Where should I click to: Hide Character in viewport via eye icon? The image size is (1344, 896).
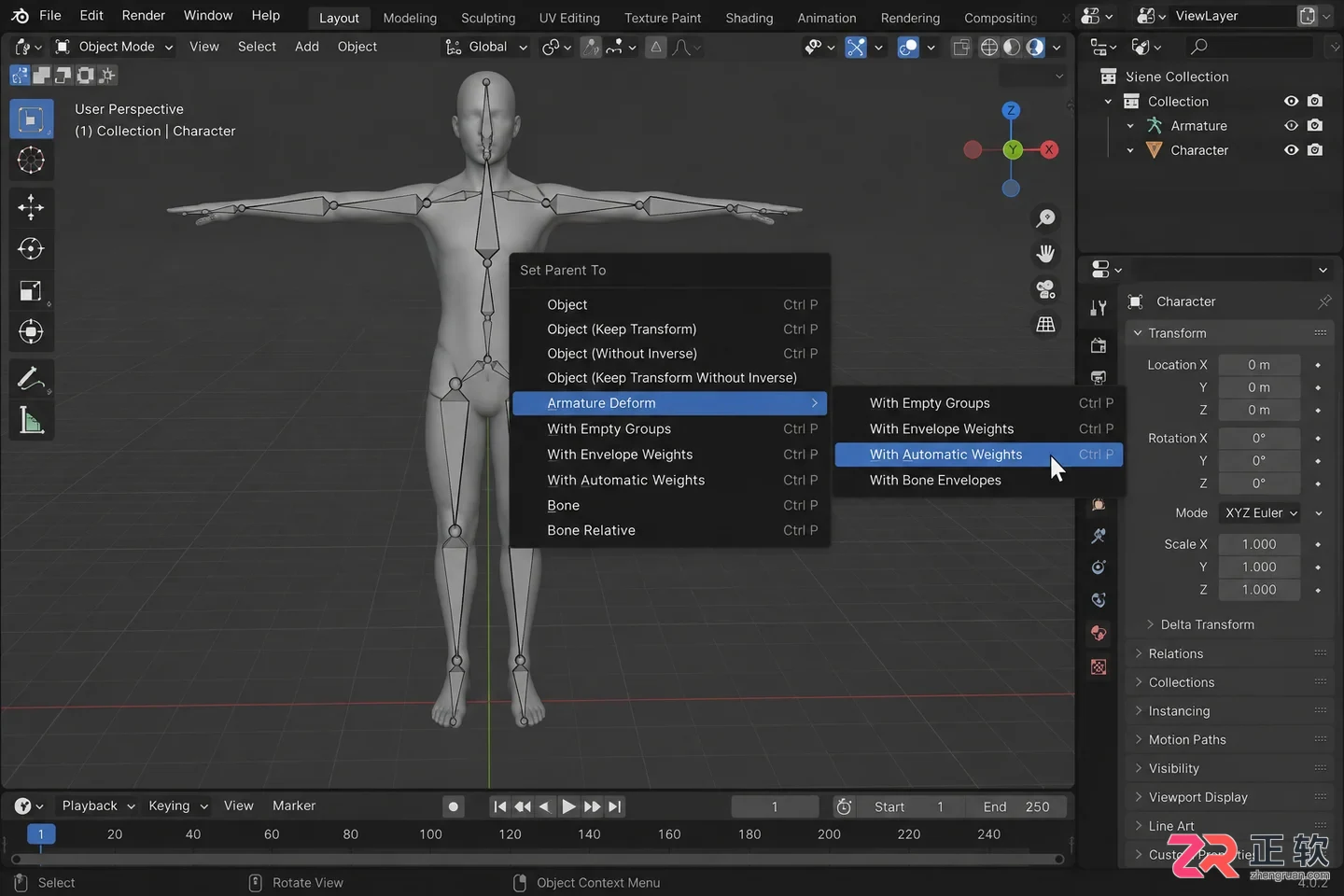click(x=1291, y=149)
